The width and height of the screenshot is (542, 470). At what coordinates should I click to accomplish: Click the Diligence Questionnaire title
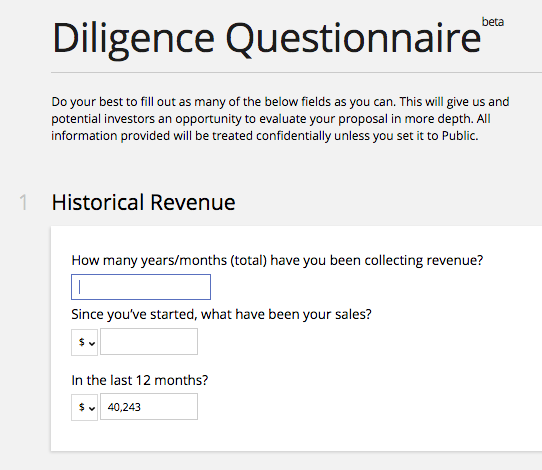tap(266, 38)
